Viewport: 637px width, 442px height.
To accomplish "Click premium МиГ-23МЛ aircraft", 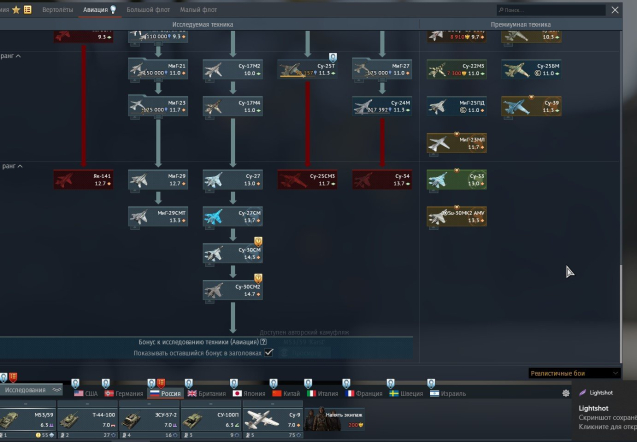I will pyautogui.click(x=456, y=143).
